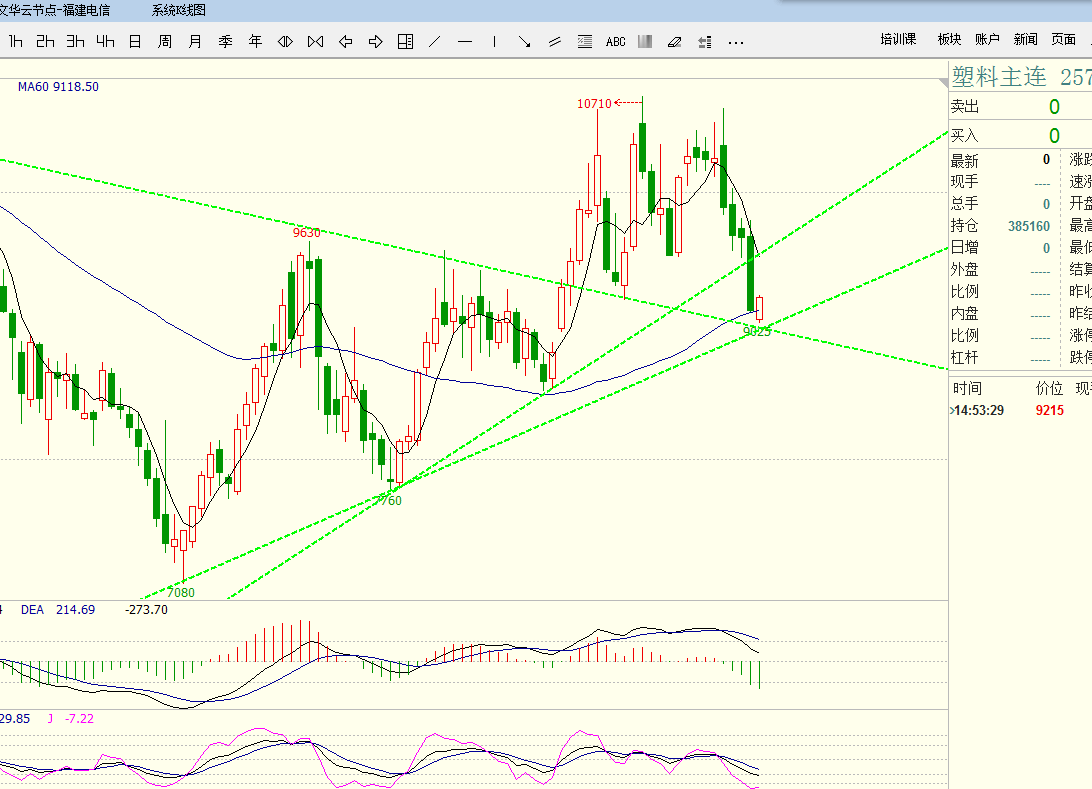Click the DEA 214.69 indicator label

tap(58, 609)
